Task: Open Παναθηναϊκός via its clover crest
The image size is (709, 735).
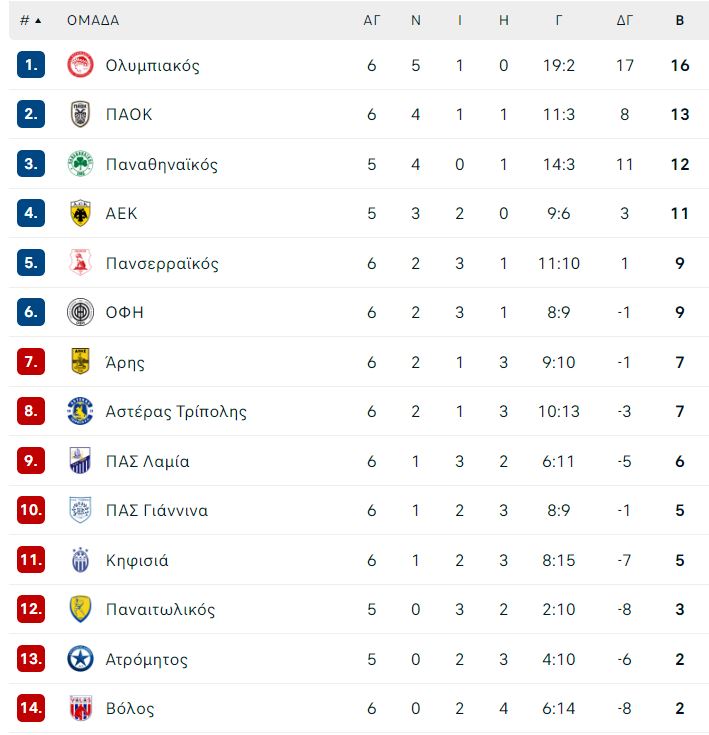Action: click(80, 164)
